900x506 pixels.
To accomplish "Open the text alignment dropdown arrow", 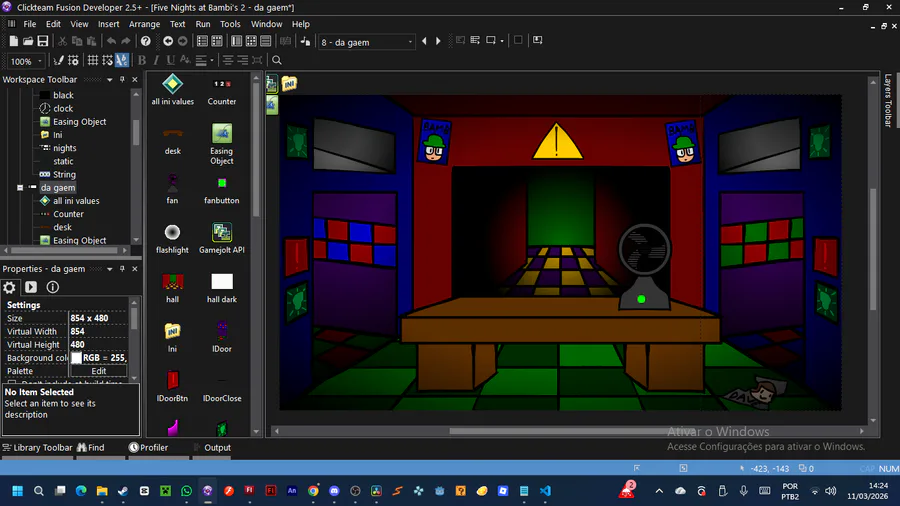I will (x=212, y=60).
